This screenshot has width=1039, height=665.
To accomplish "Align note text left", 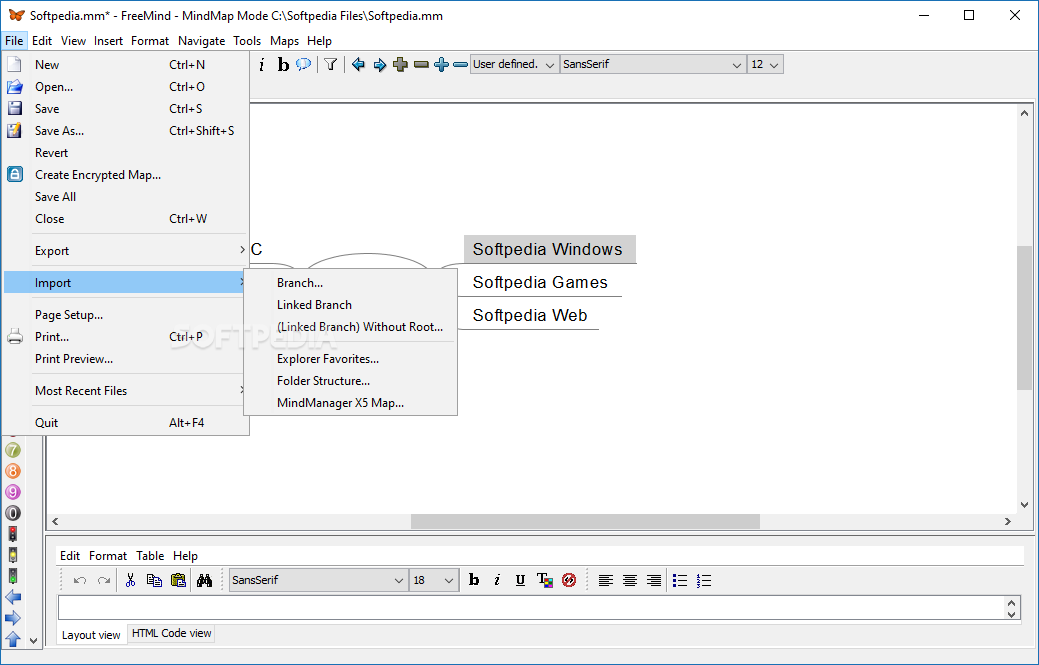I will click(606, 580).
